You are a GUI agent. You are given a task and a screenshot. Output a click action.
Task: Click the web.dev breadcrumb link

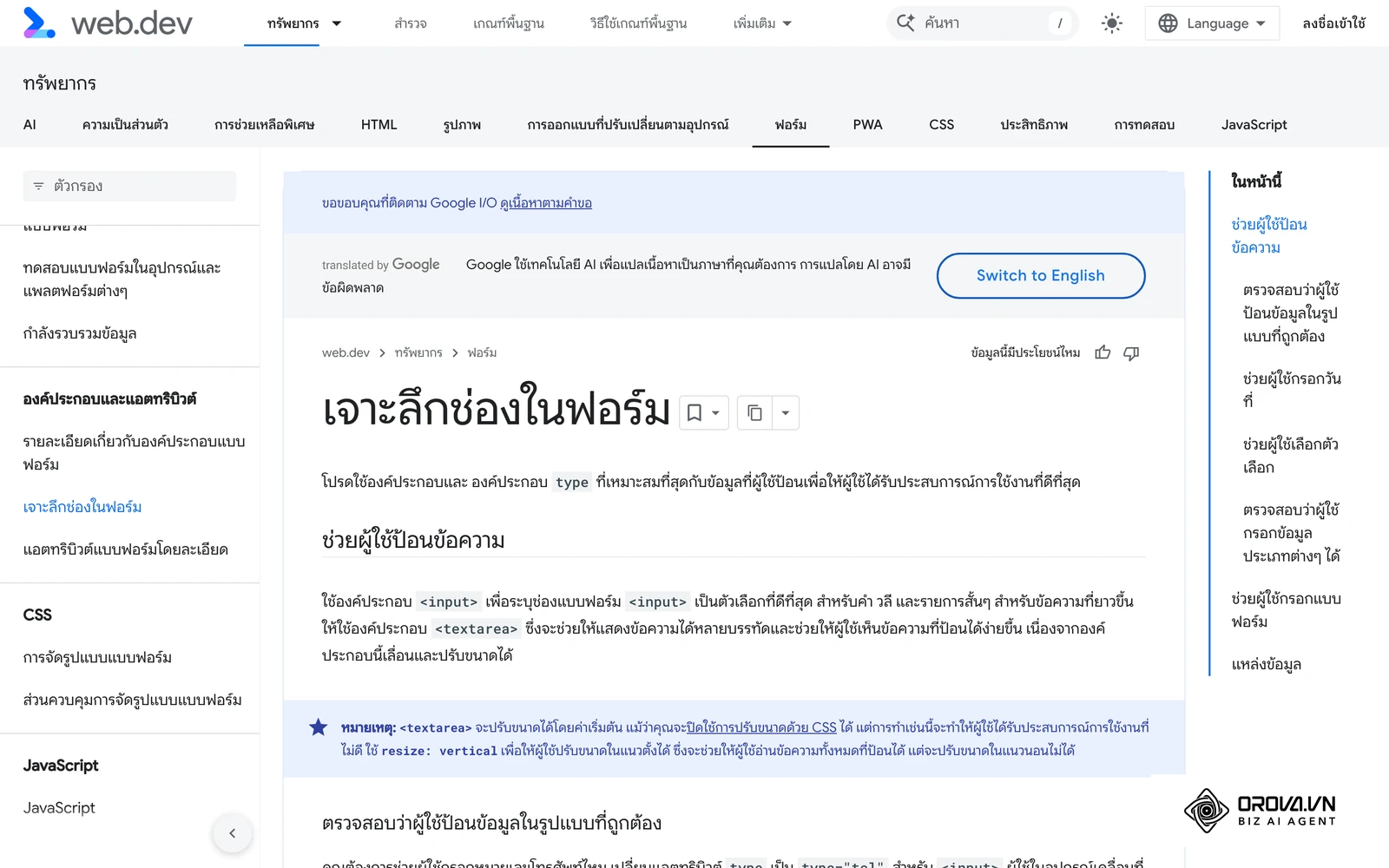point(346,352)
